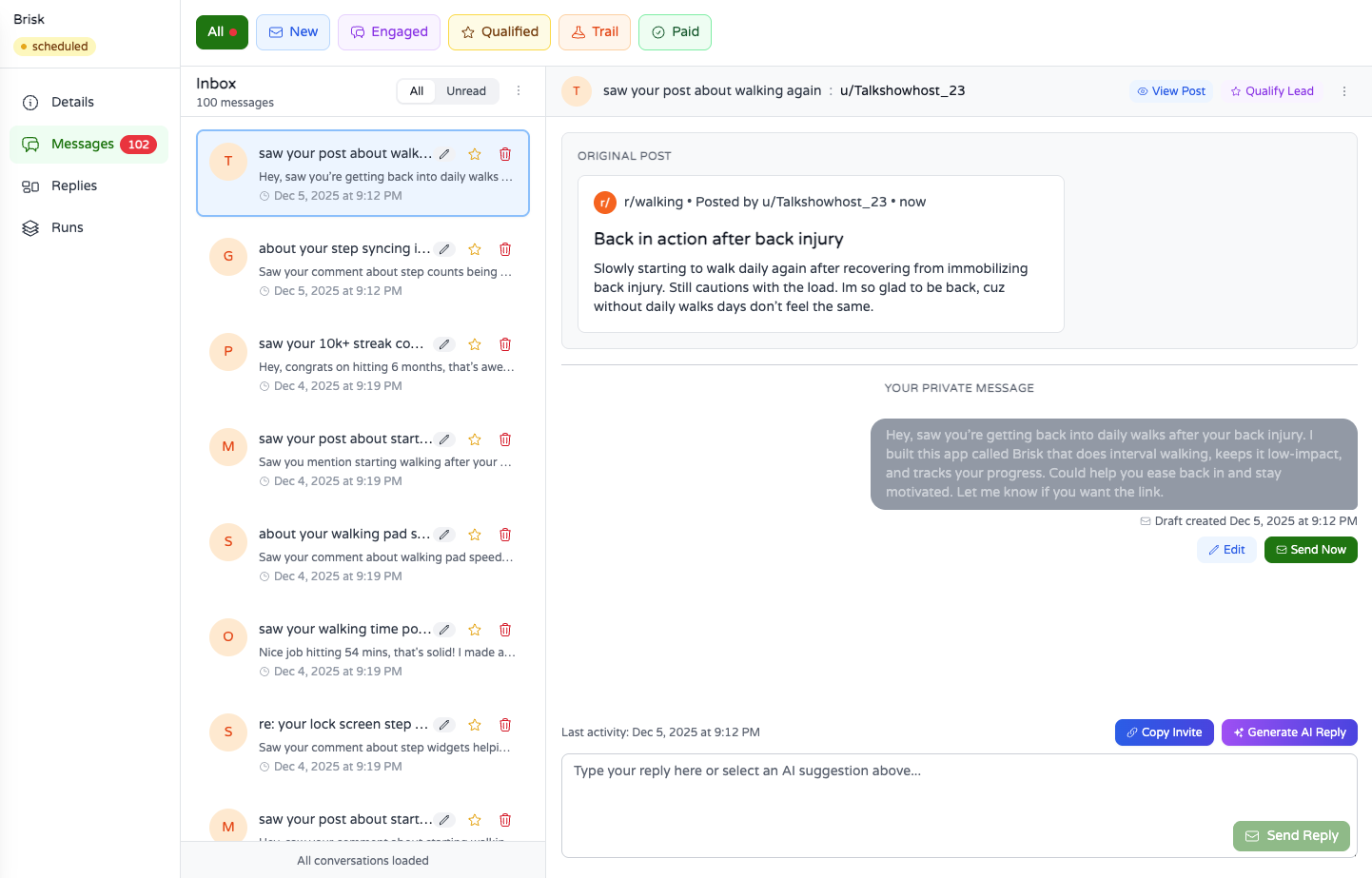Click the Runs stack icon in sidebar
This screenshot has height=878, width=1372.
point(29,227)
